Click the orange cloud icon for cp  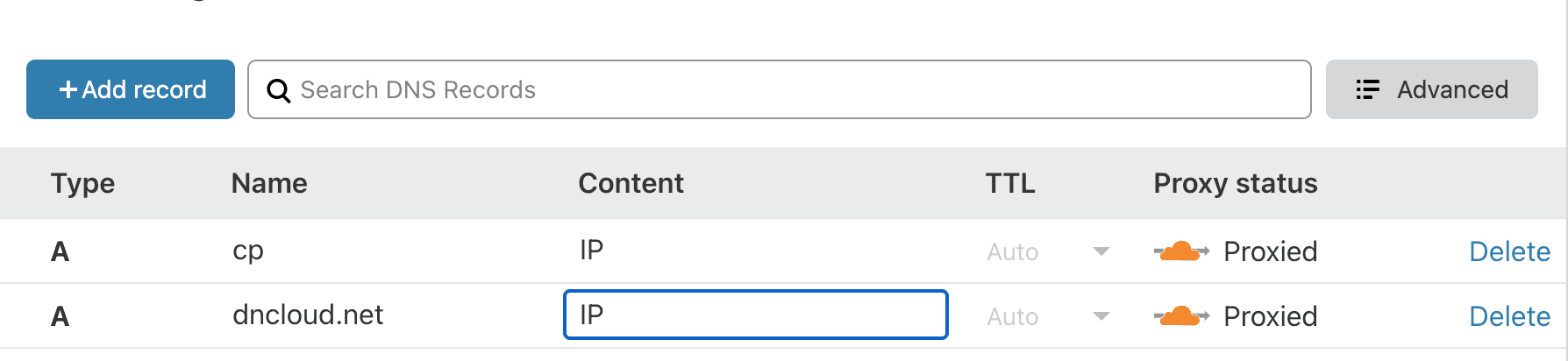click(1181, 251)
